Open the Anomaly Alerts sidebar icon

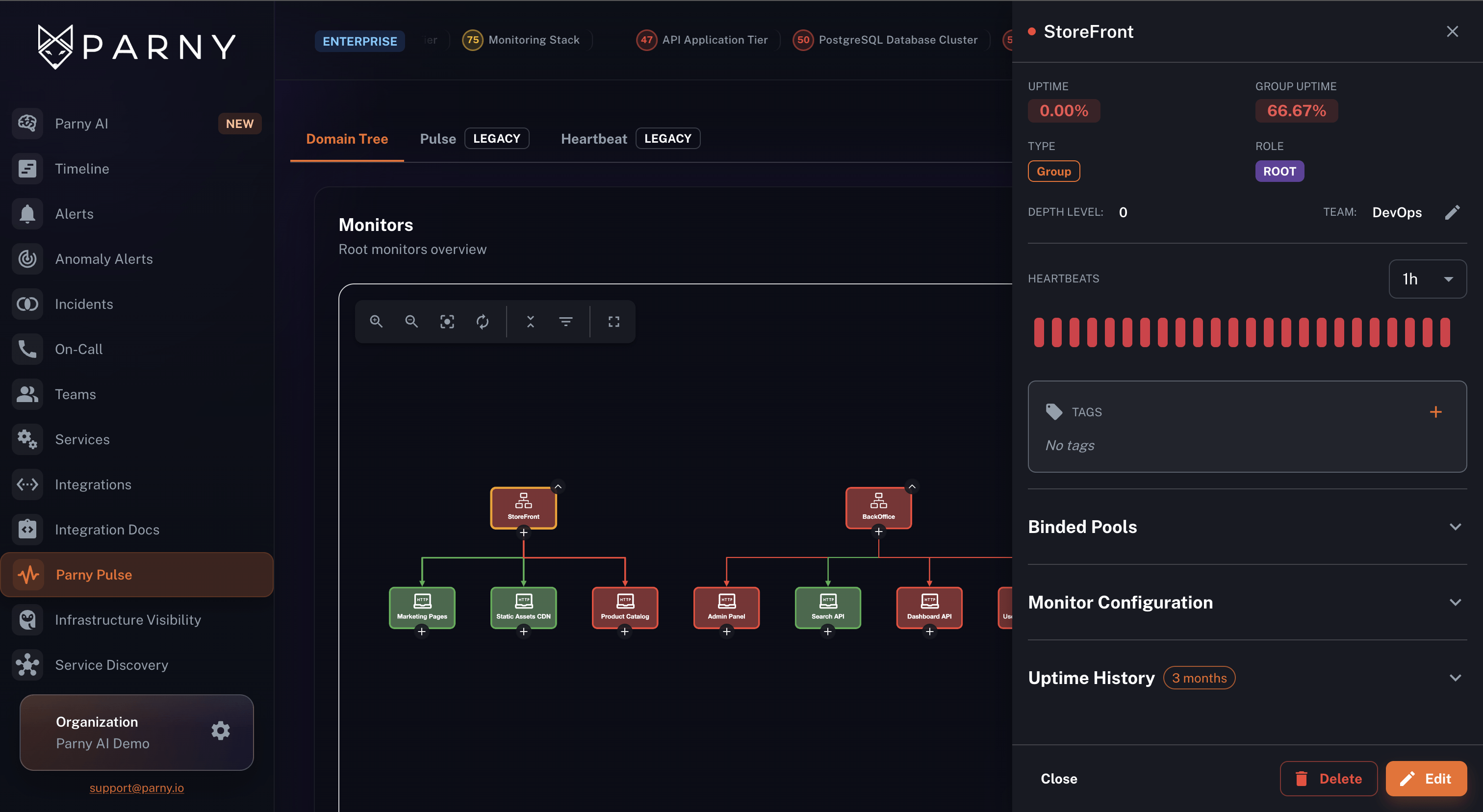tap(27, 259)
